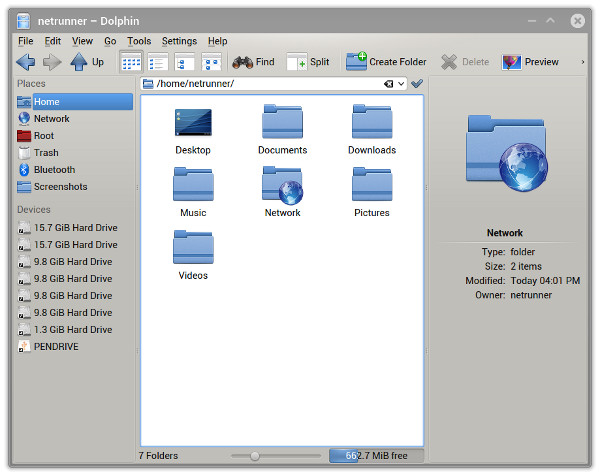Click the Create Folder button
Viewport: 600px width, 476px height.
pos(386,62)
